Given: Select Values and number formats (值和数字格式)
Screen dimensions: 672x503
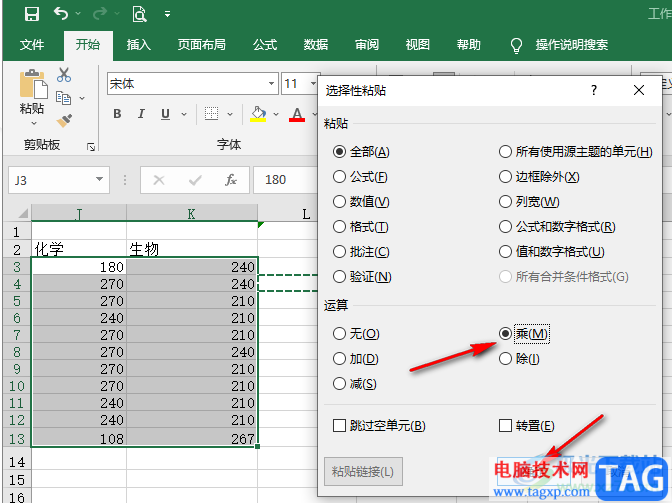Looking at the screenshot, I should coord(552,252).
